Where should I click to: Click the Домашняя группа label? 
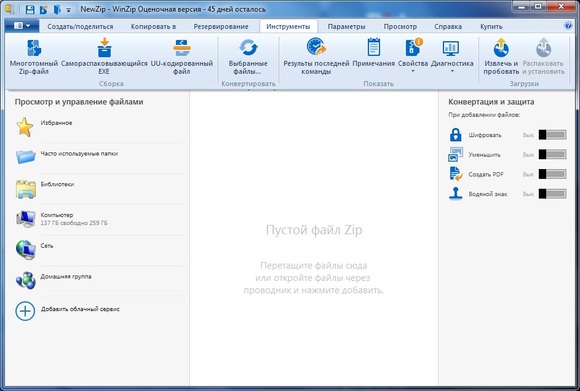66,276
